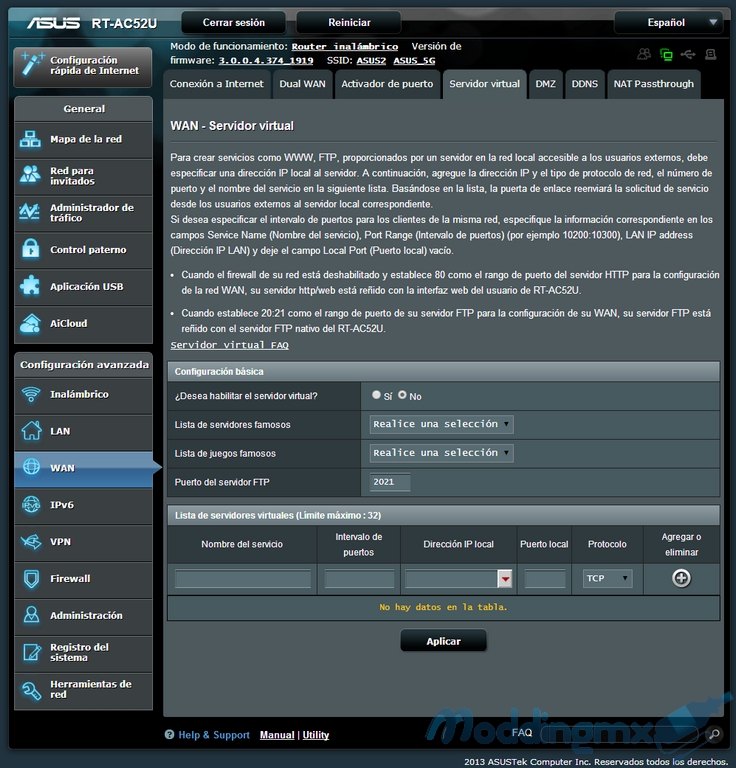The image size is (736, 768).
Task: Click the AiCloud icon
Action: coord(30,323)
